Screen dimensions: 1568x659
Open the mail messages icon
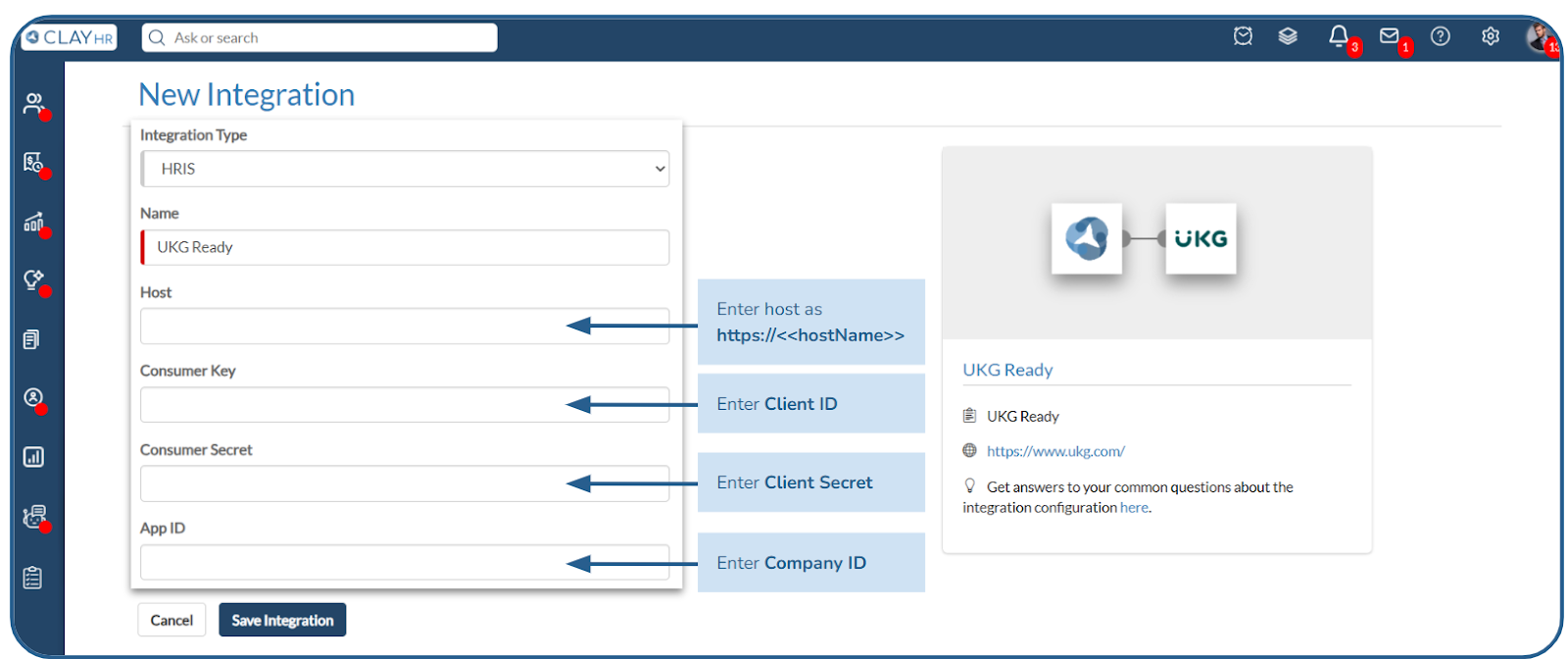(1390, 36)
